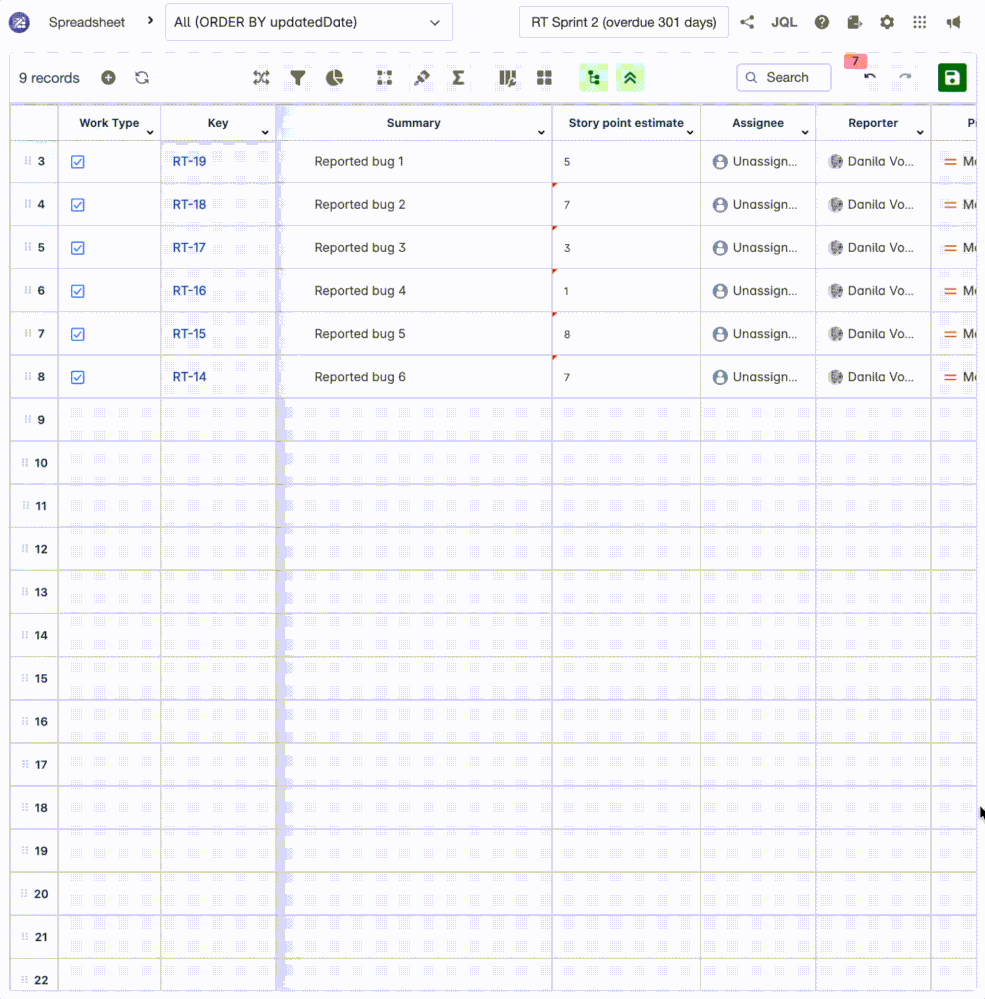This screenshot has width=985, height=999.
Task: Open the filter funnel tool
Action: coord(298,78)
